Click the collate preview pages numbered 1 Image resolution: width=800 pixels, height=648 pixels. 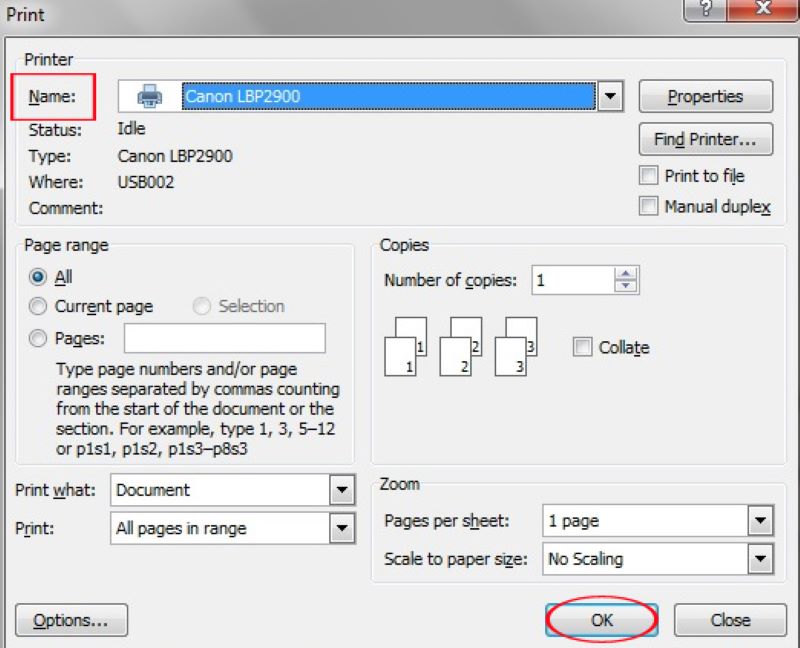click(406, 347)
